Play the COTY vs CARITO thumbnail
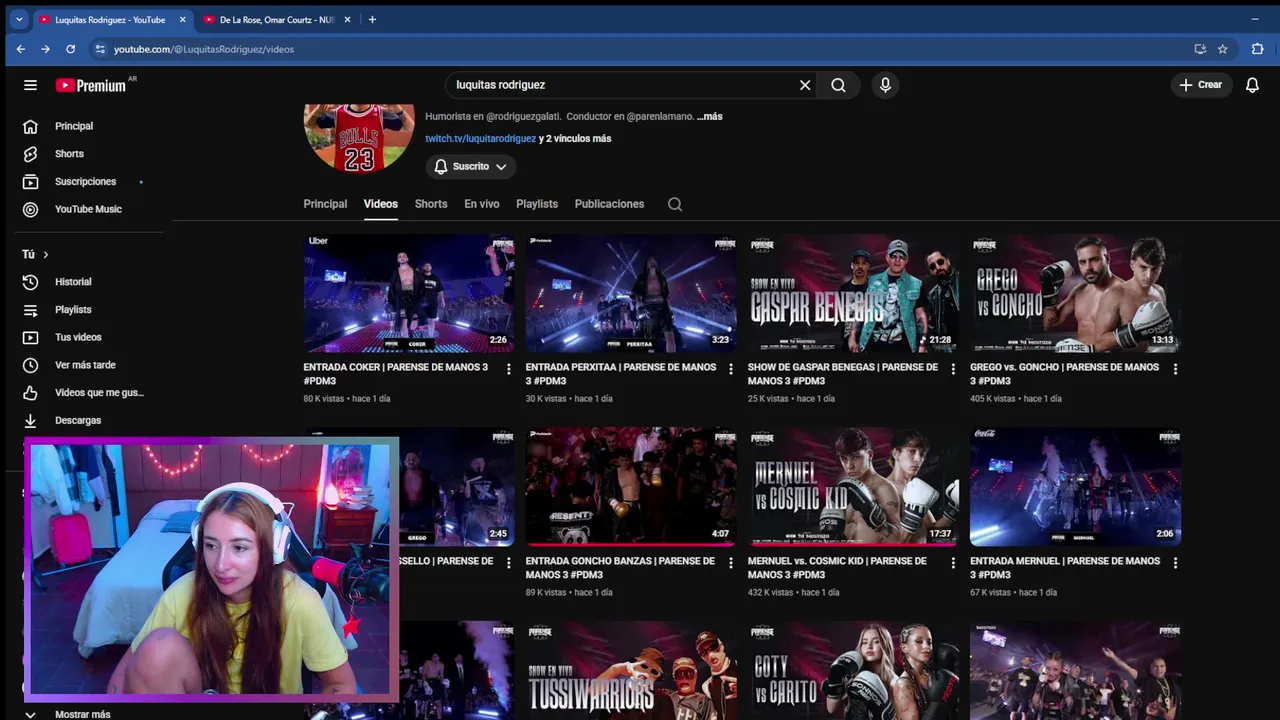1280x720 pixels. (x=853, y=671)
